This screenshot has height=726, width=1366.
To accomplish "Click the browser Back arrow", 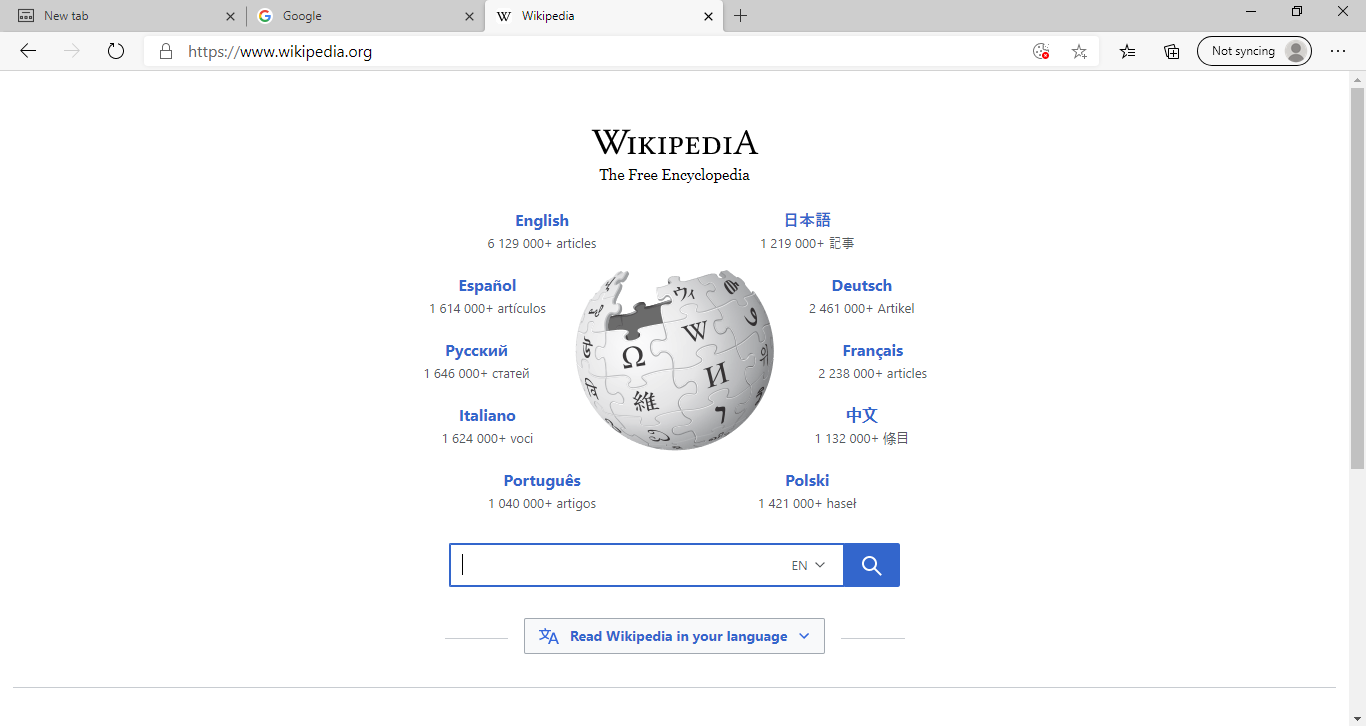I will tap(28, 51).
